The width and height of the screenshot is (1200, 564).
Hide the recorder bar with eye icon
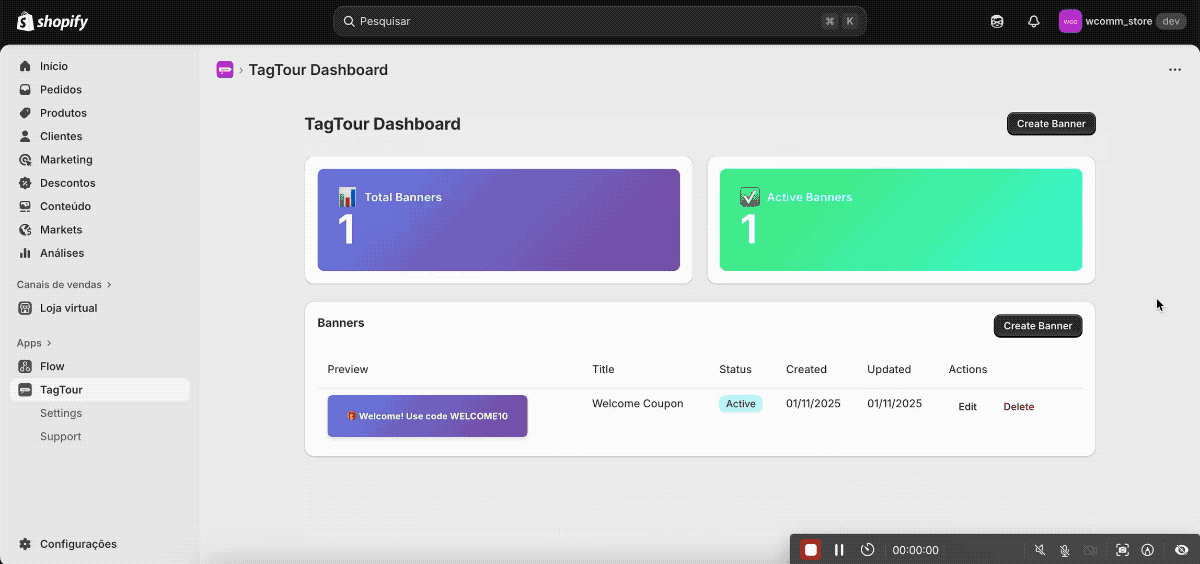pyautogui.click(x=1181, y=550)
